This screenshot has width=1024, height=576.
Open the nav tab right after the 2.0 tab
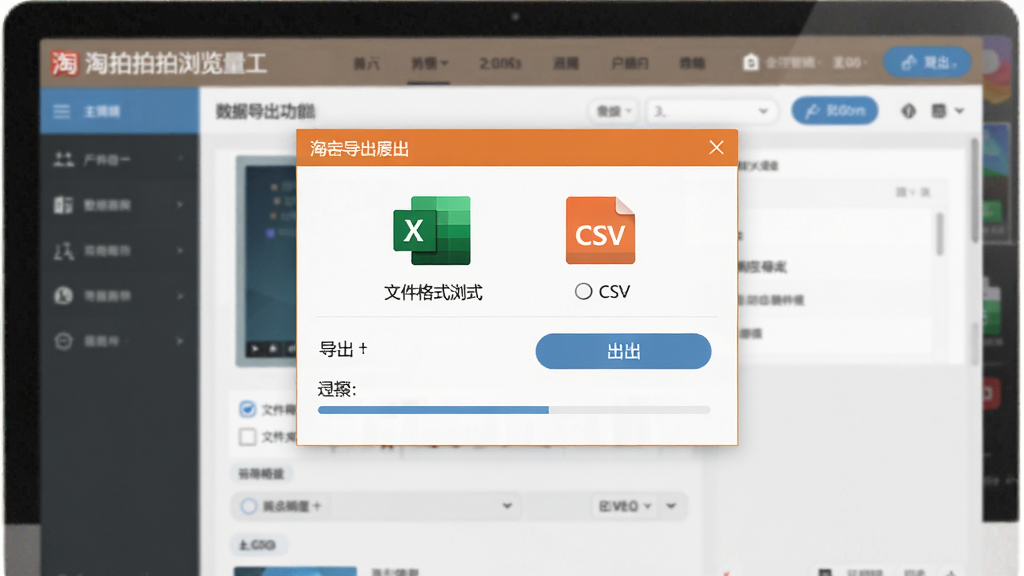tap(566, 63)
